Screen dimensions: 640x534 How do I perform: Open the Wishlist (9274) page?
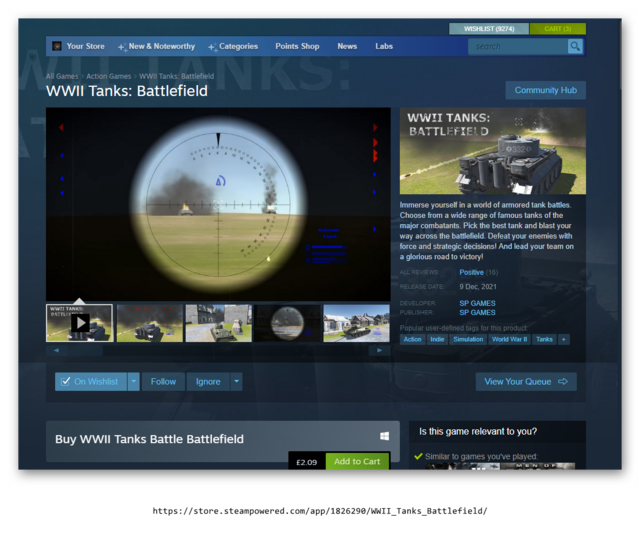489,29
